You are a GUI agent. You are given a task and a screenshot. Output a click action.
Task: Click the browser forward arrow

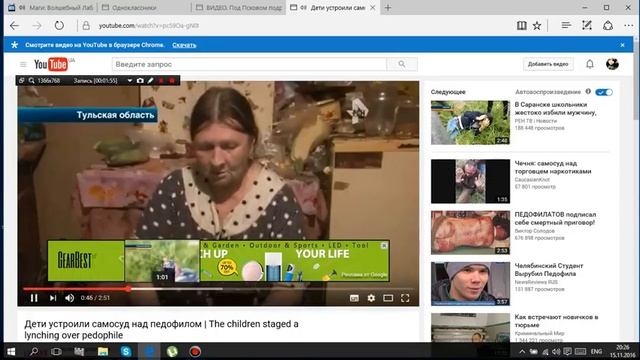pyautogui.click(x=37, y=26)
